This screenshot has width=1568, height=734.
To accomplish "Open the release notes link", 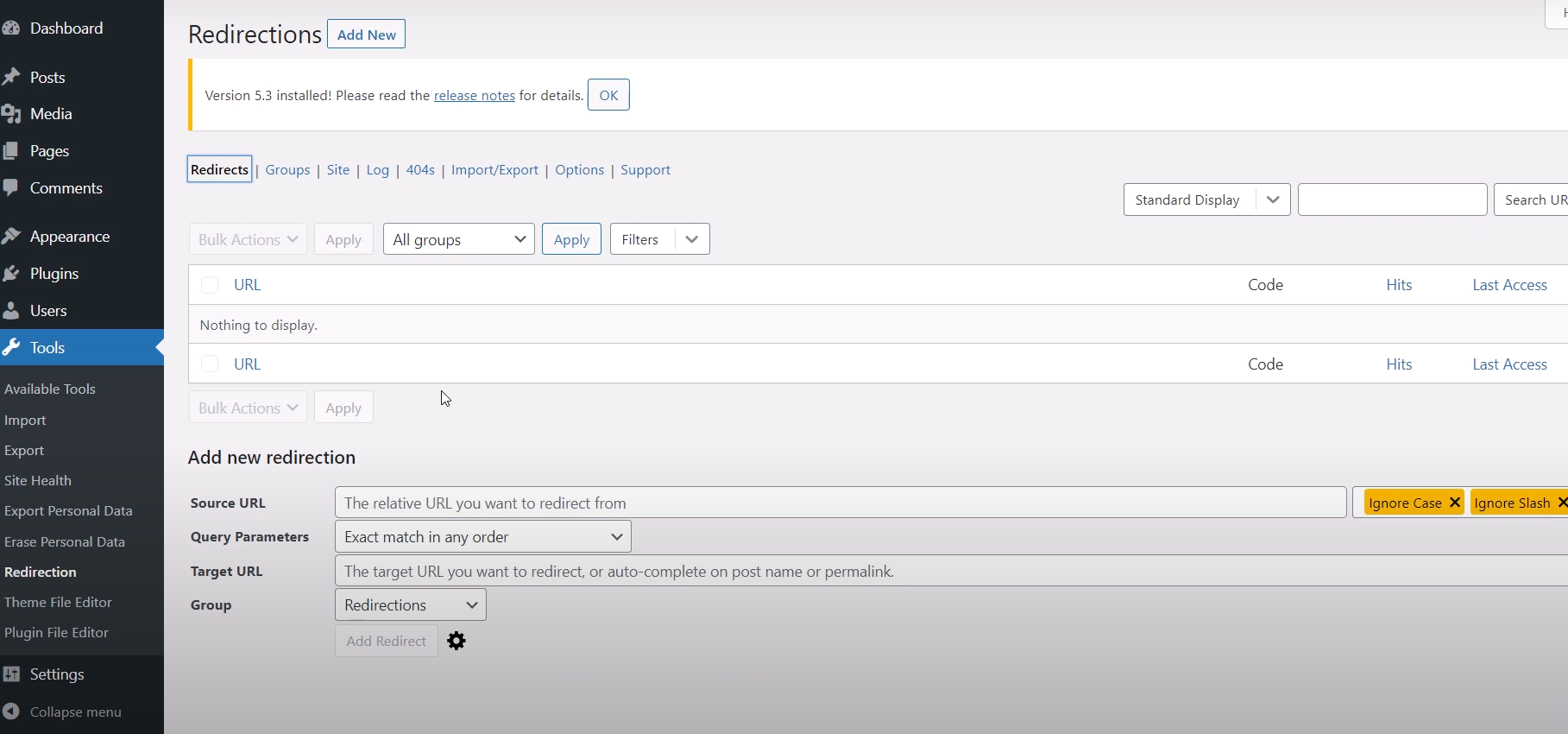I will [x=474, y=96].
